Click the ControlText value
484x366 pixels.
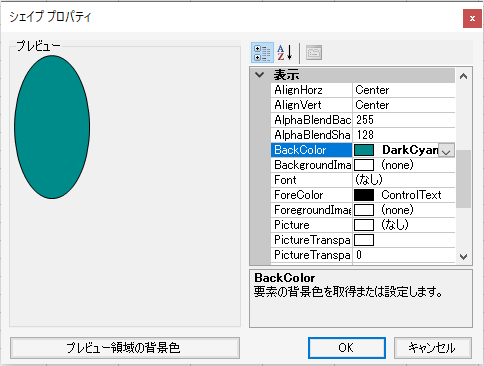[x=411, y=195]
